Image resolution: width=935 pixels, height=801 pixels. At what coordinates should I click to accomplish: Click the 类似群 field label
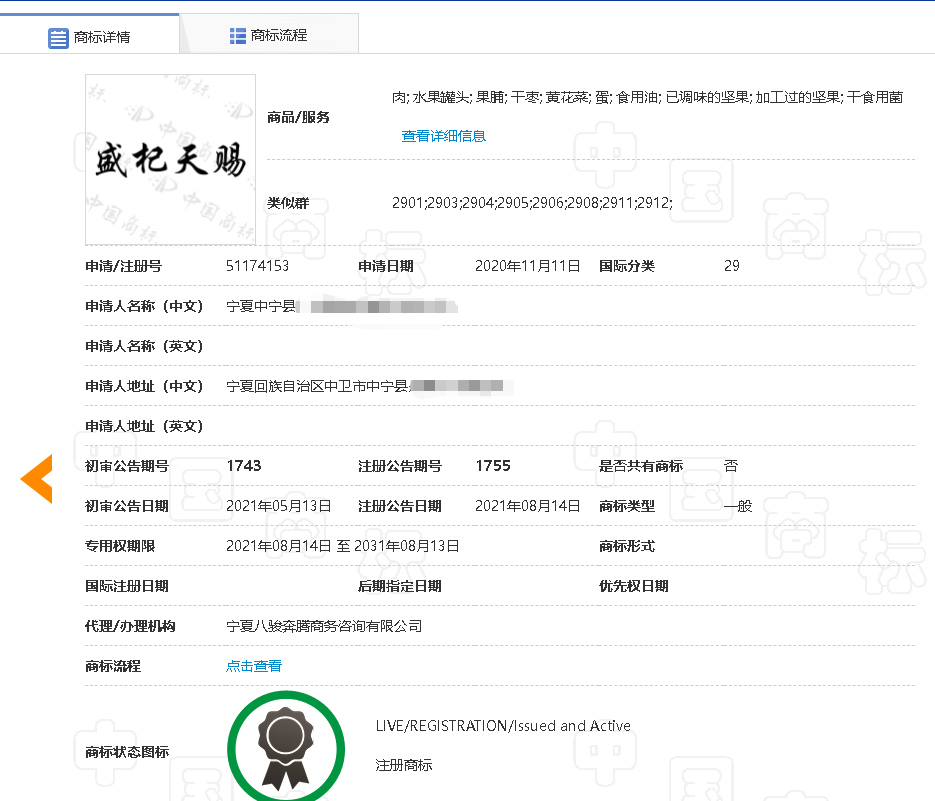(288, 203)
